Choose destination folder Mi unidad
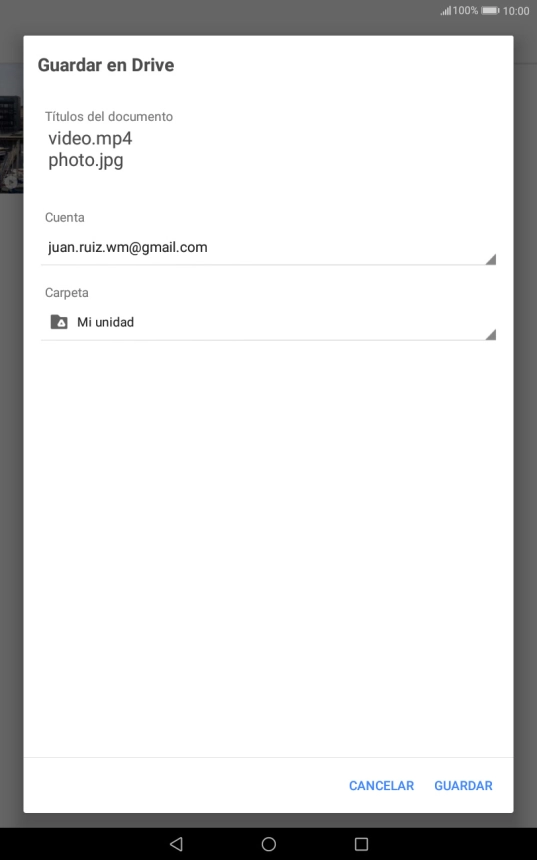537x860 pixels. pos(268,322)
